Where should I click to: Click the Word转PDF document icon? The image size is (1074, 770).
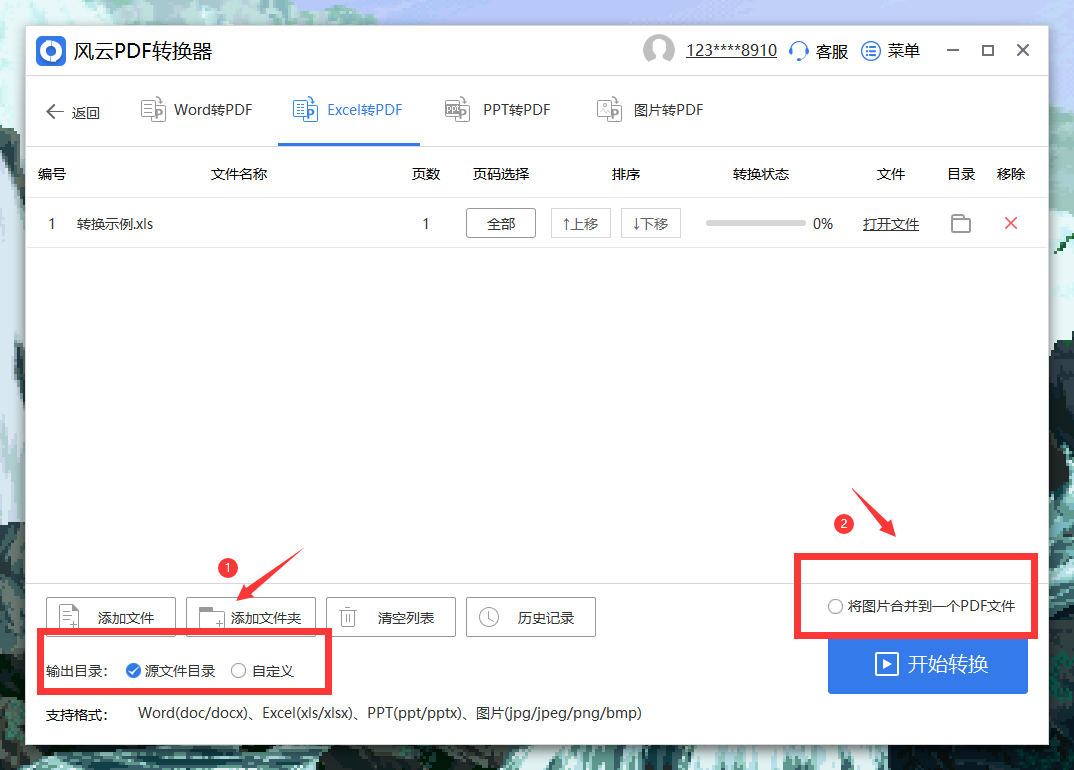pos(153,110)
